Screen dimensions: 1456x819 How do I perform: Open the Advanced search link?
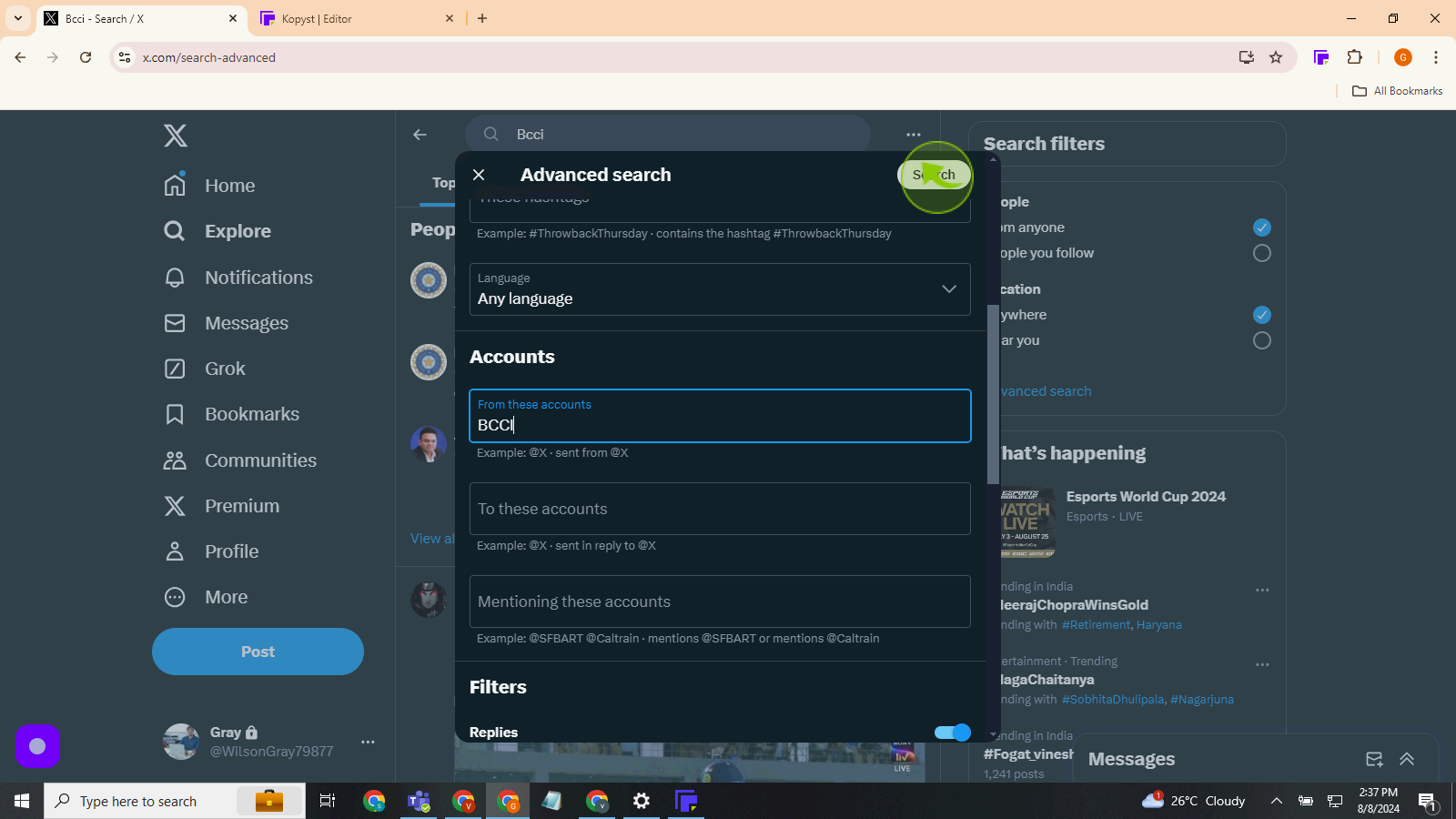[1046, 391]
